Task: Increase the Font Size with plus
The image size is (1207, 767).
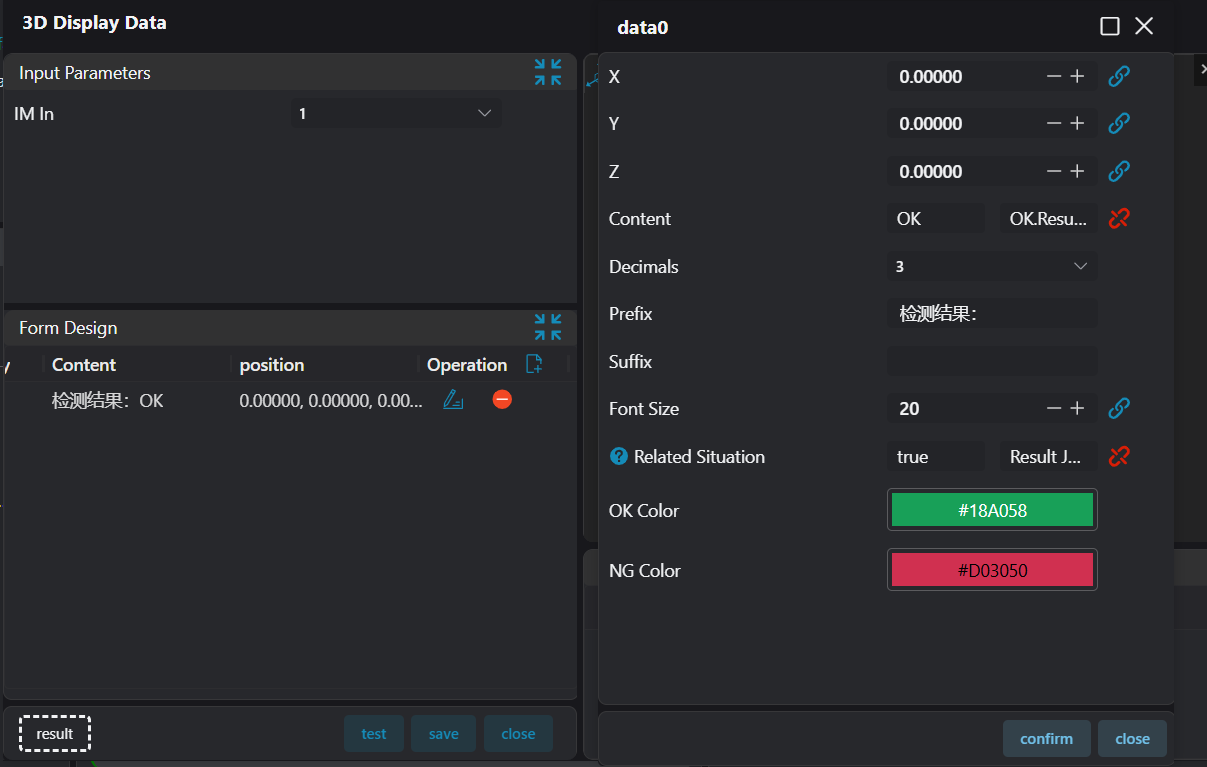Action: coord(1077,408)
